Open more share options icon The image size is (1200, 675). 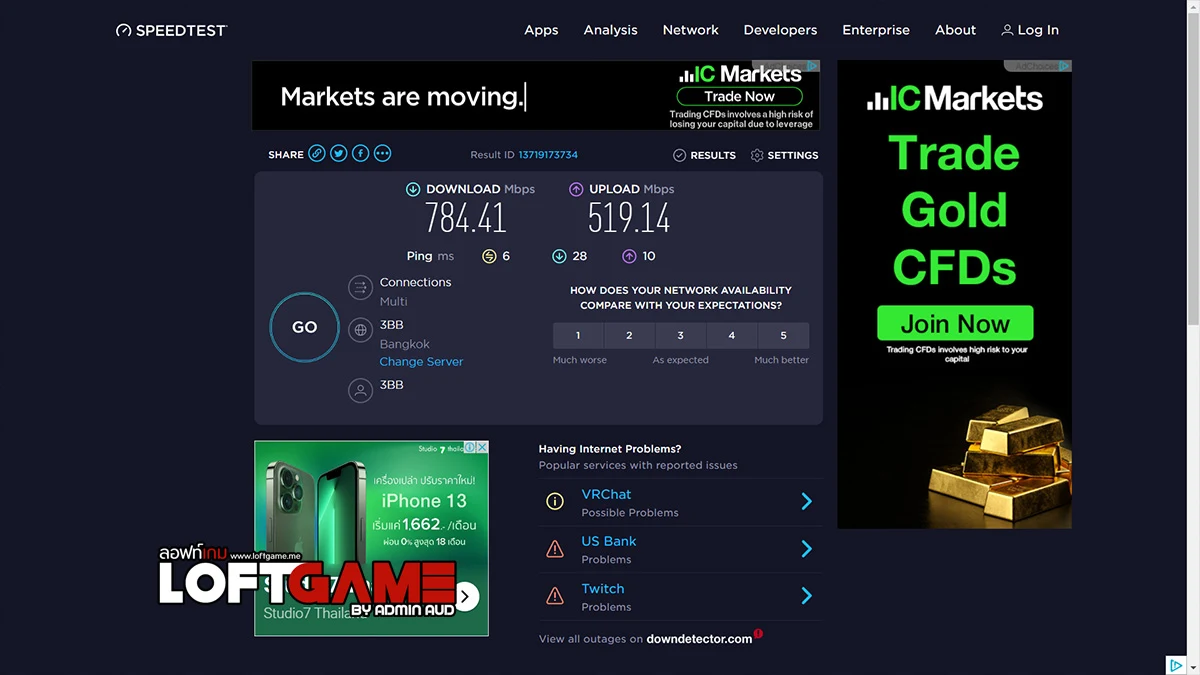pos(382,154)
